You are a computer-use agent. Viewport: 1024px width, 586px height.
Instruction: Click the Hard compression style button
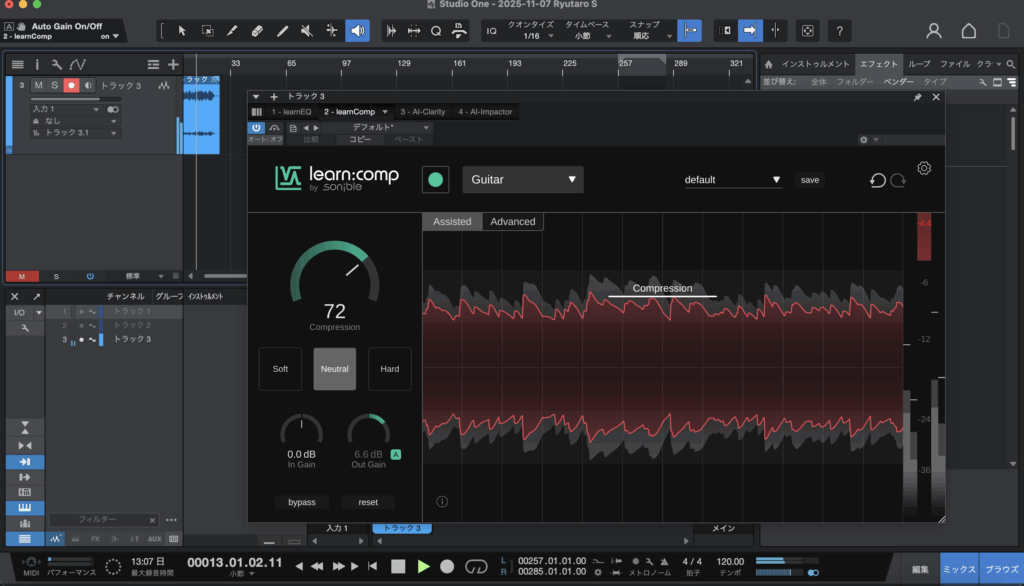pyautogui.click(x=389, y=369)
